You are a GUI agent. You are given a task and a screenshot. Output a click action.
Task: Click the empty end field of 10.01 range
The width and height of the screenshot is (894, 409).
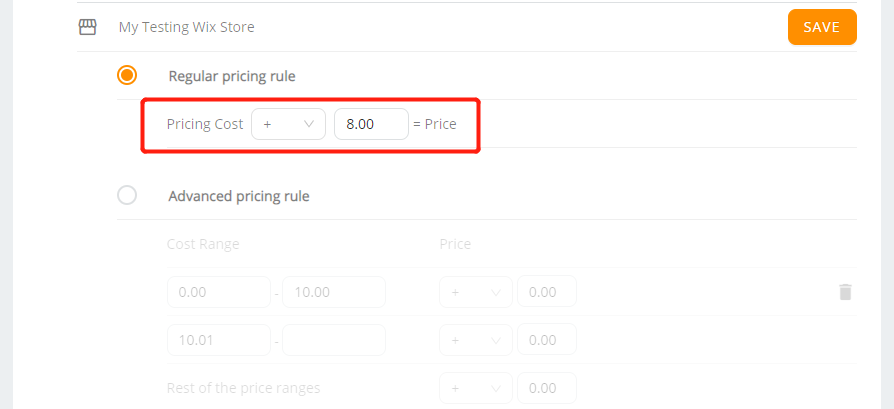[x=334, y=340]
